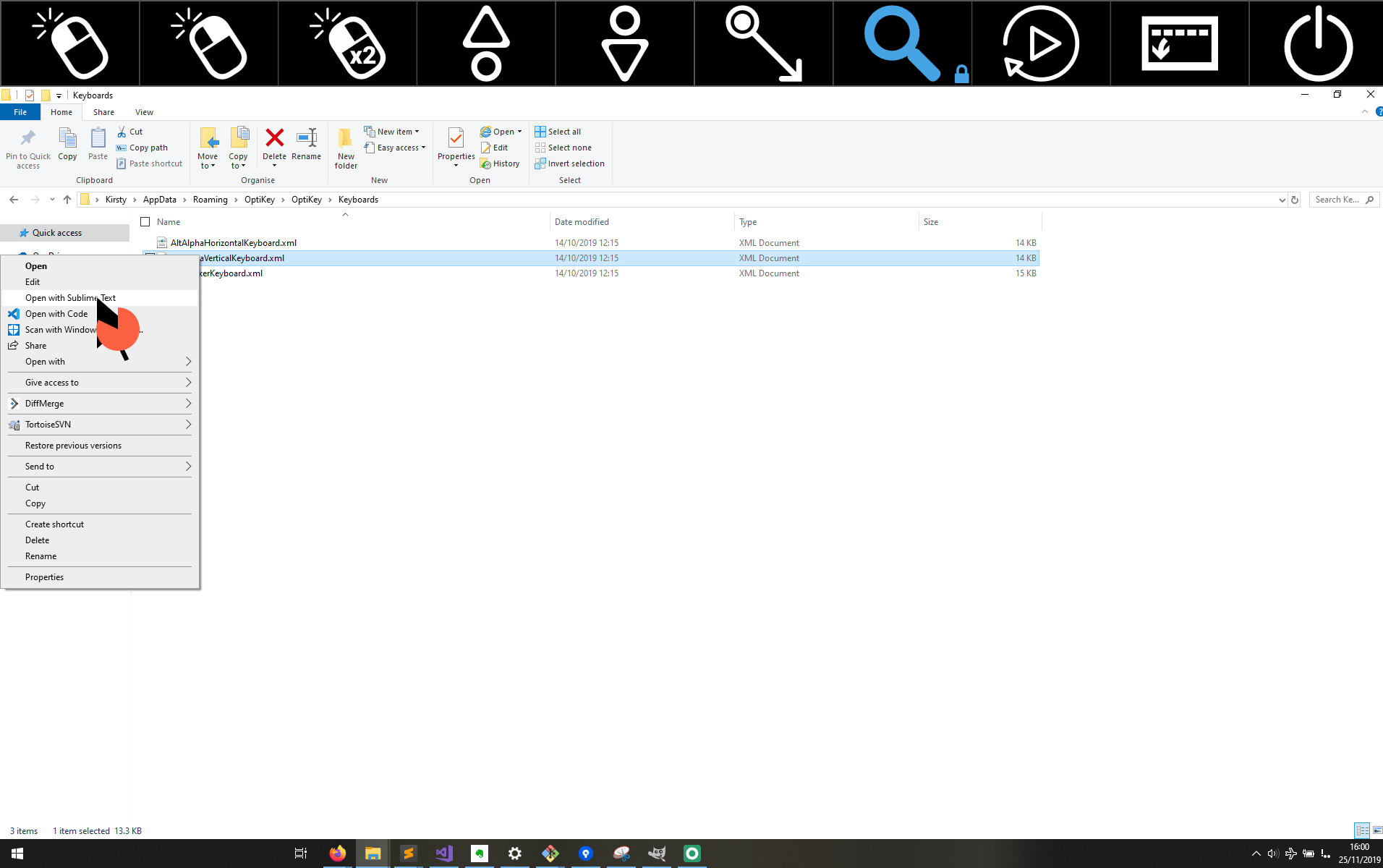1383x868 pixels.
Task: Tick the checkbox beside AltAlphaHorizontalKeyboard.xml
Action: (x=150, y=242)
